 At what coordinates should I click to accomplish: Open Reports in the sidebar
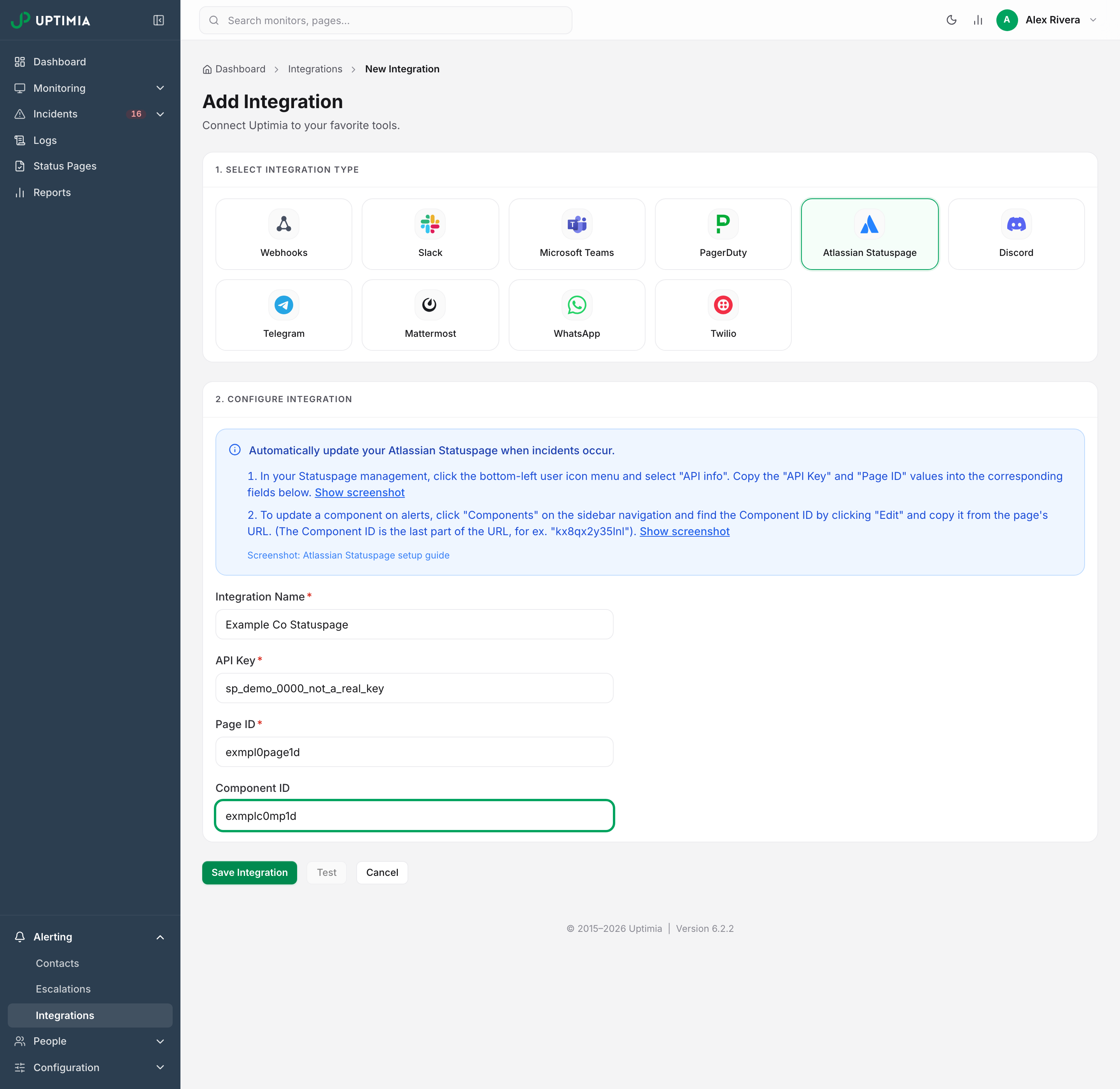click(90, 192)
